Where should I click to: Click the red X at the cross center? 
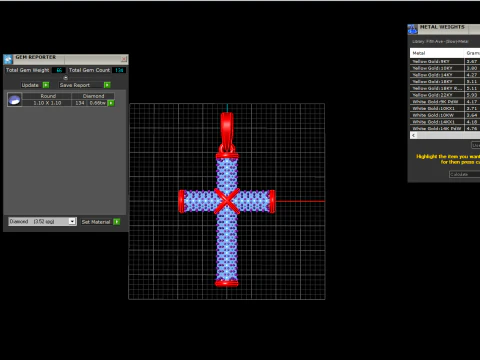tap(227, 201)
